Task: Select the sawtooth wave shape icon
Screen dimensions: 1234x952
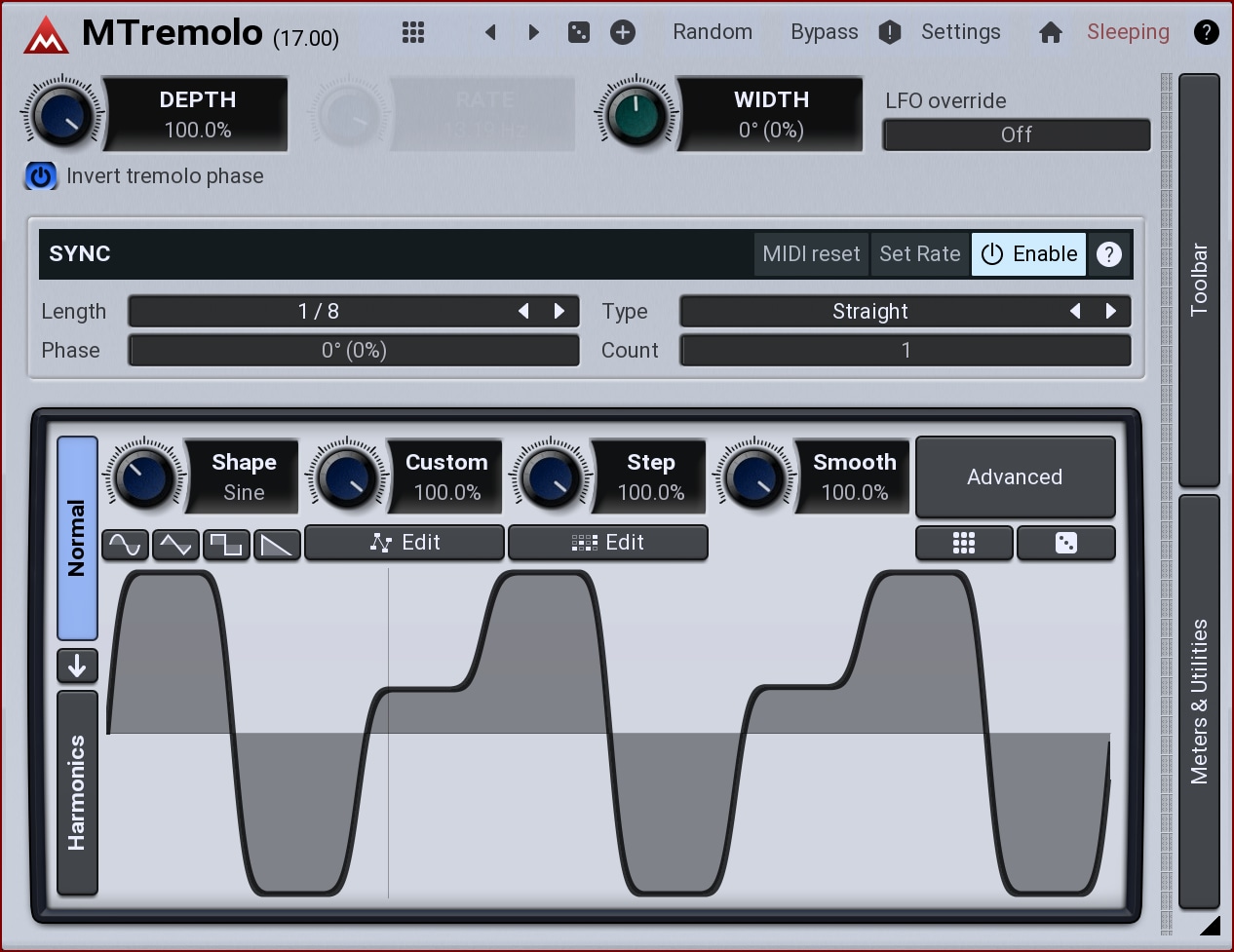Action: pos(277,544)
